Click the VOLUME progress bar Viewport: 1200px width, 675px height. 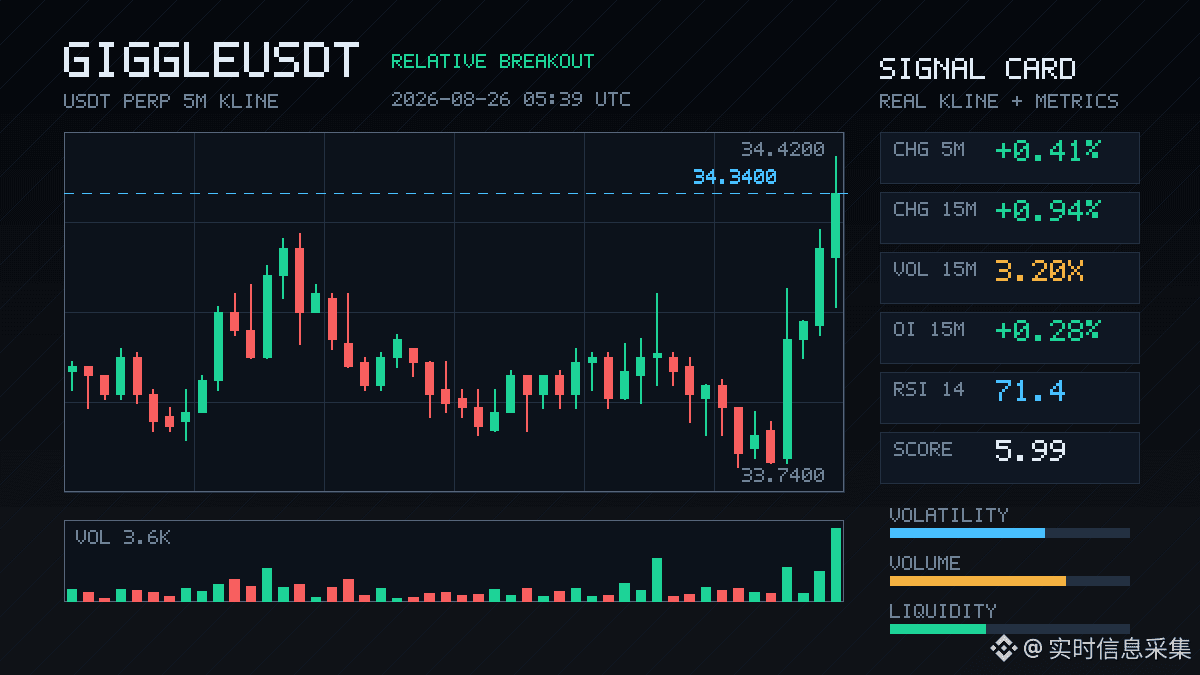[1009, 581]
